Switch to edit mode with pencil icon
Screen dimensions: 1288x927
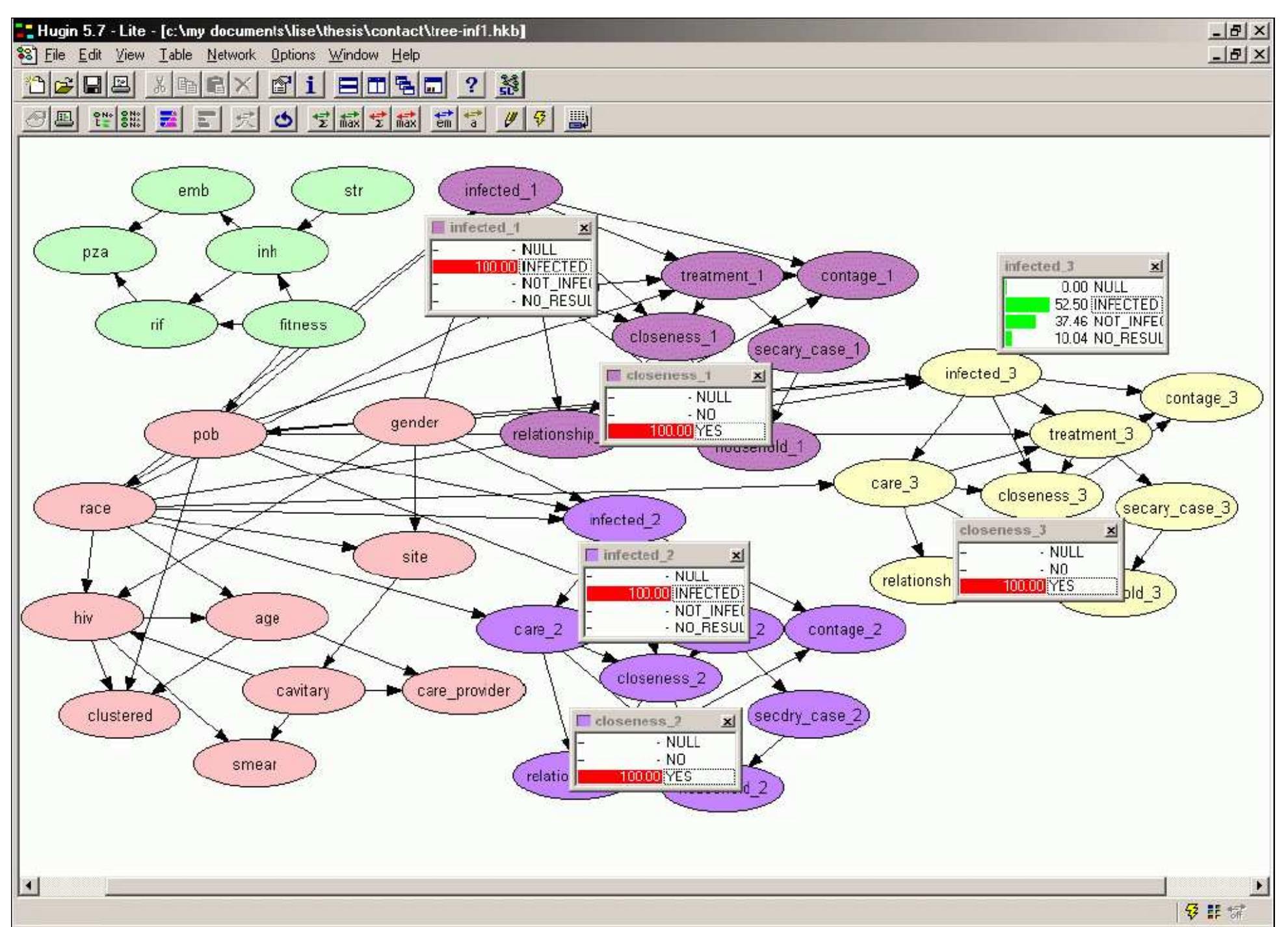click(x=511, y=120)
